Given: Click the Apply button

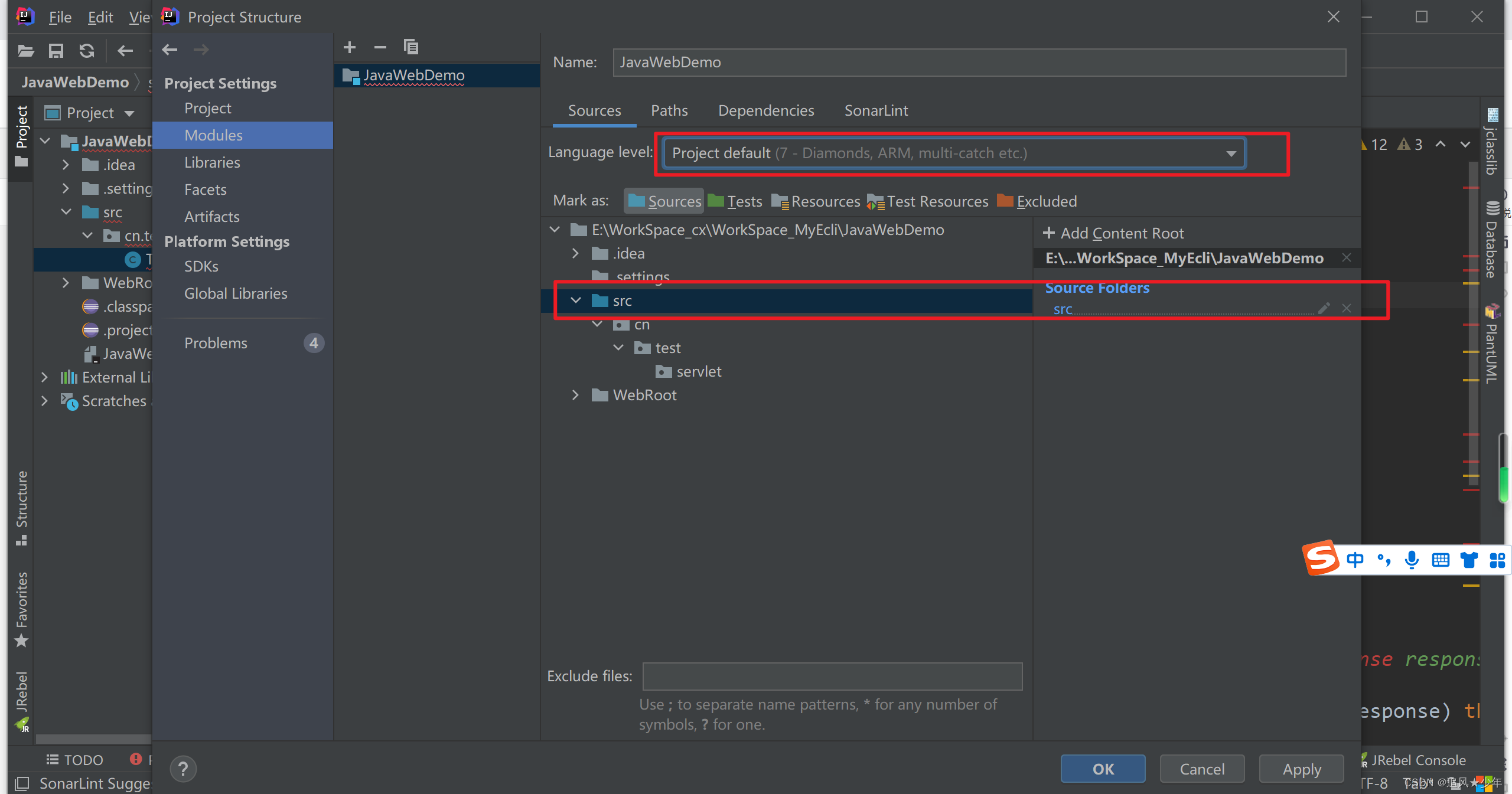Looking at the screenshot, I should pyautogui.click(x=1302, y=769).
